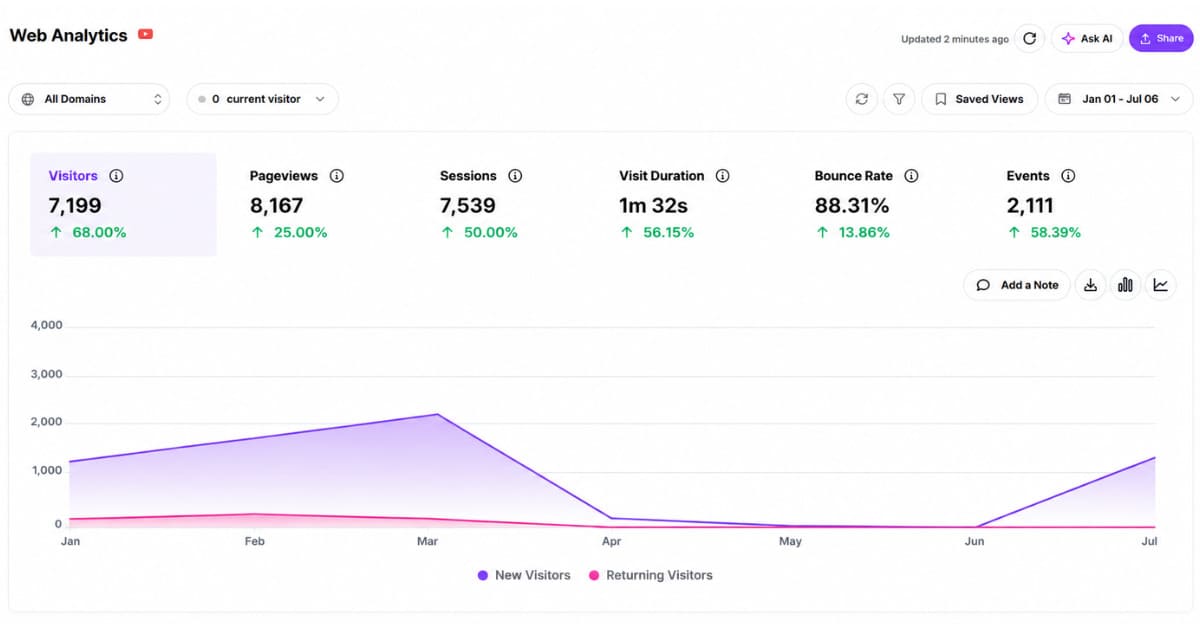Click the info icon next to Visitors

point(116,176)
